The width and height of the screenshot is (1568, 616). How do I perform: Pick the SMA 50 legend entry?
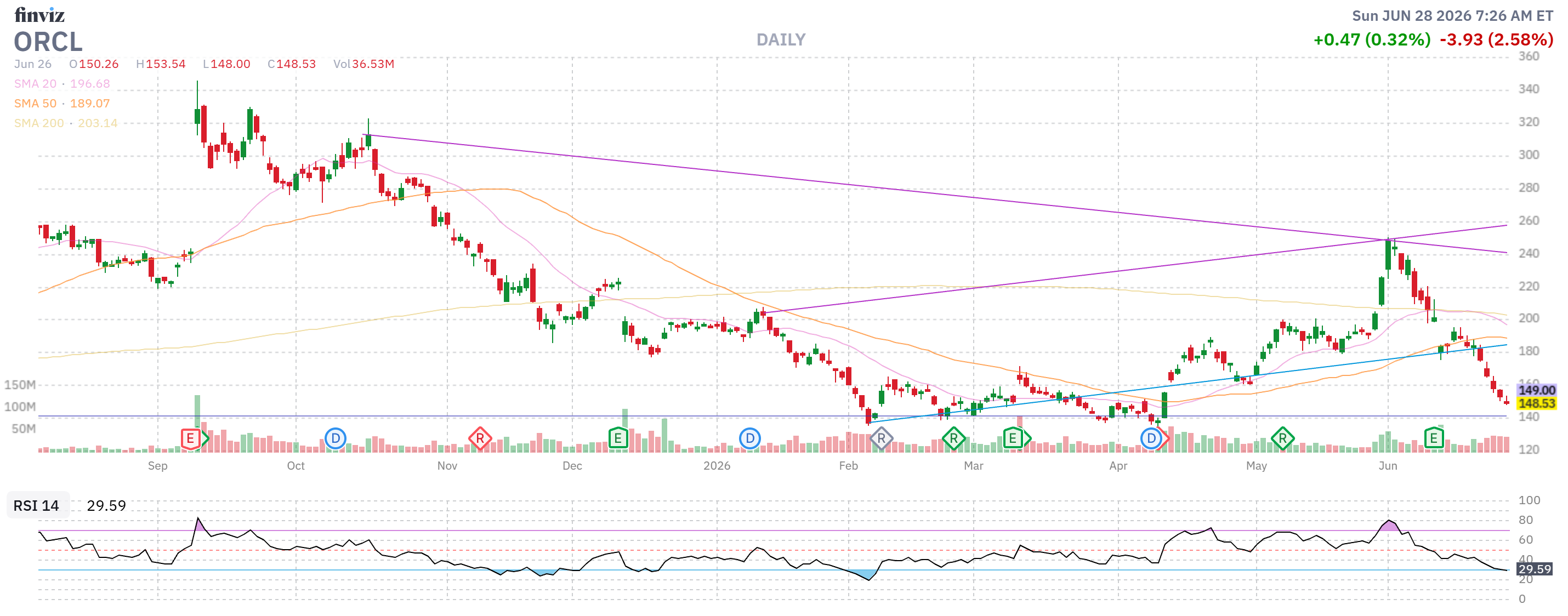click(62, 104)
